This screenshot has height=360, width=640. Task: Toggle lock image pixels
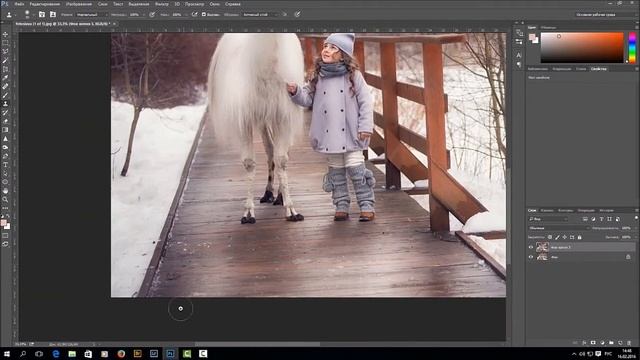(x=557, y=237)
